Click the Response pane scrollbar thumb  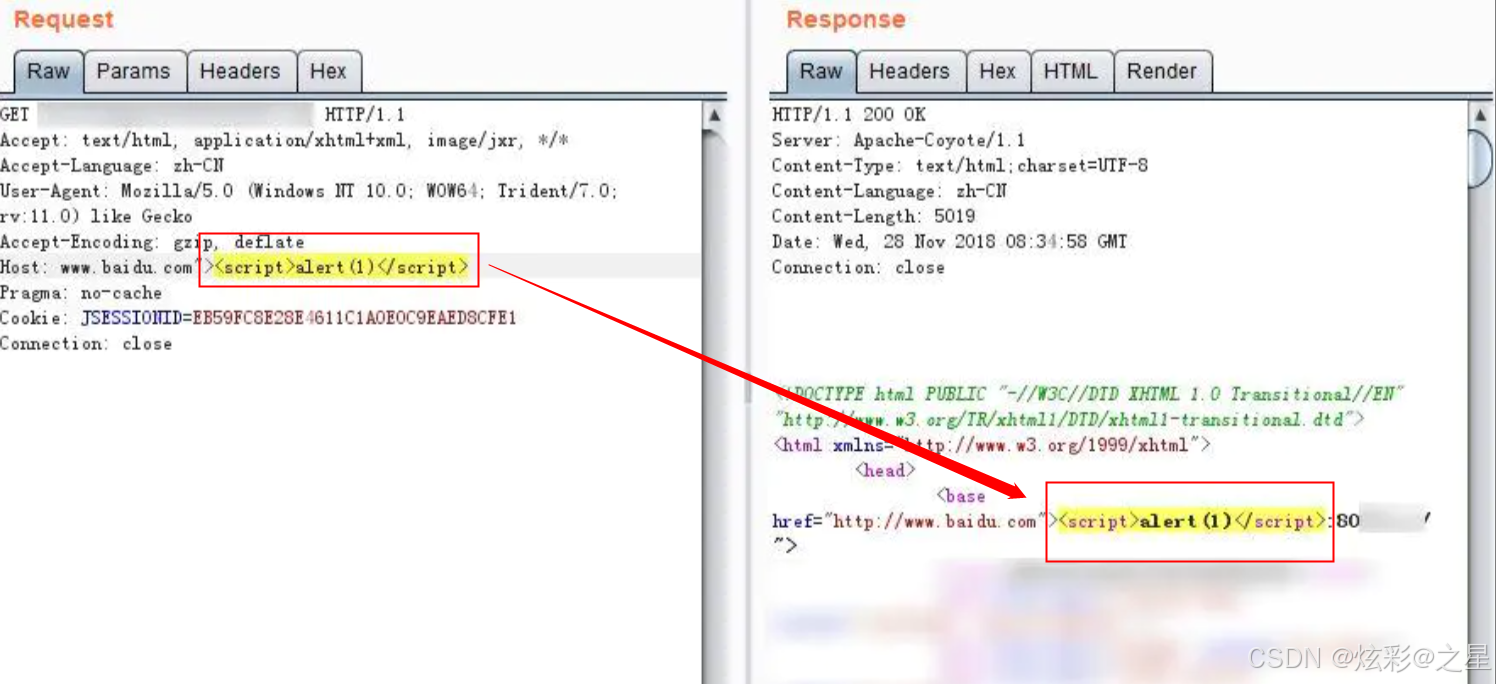pyautogui.click(x=1481, y=158)
